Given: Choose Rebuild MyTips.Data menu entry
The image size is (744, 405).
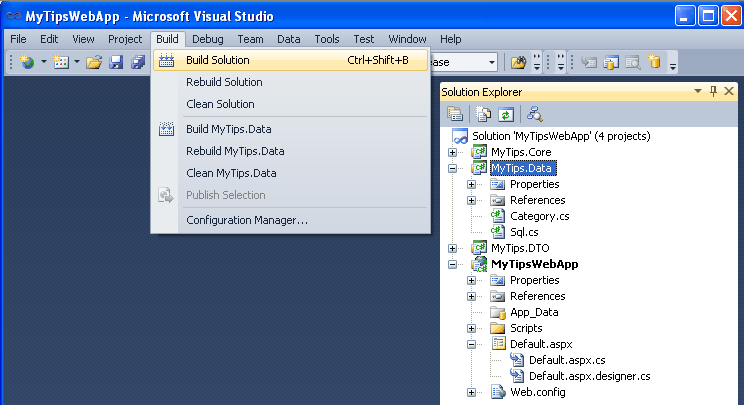Looking at the screenshot, I should (x=234, y=151).
